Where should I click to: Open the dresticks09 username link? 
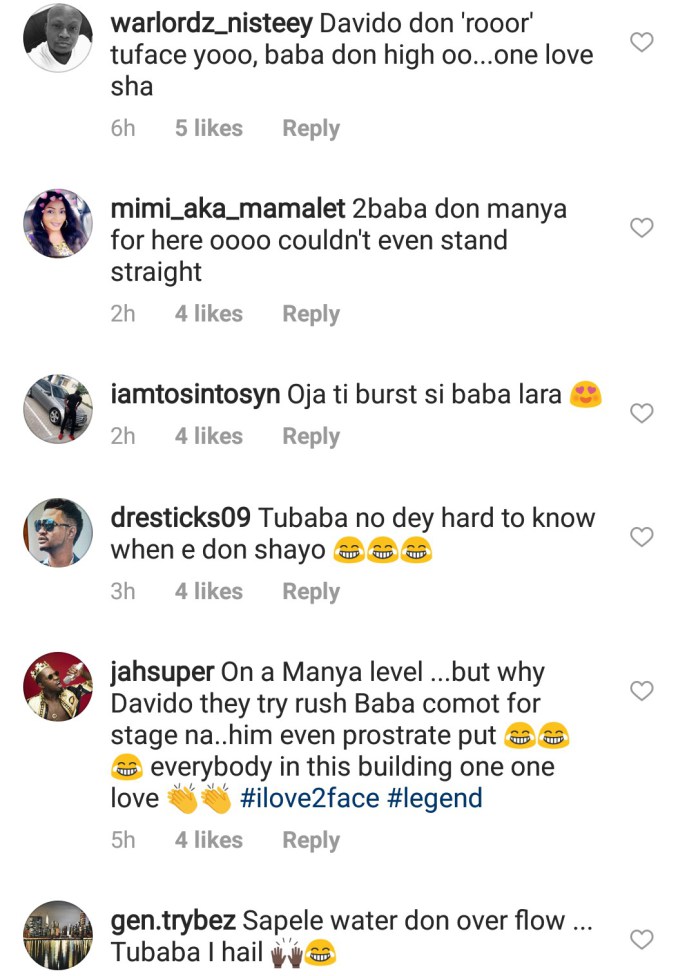click(x=180, y=518)
